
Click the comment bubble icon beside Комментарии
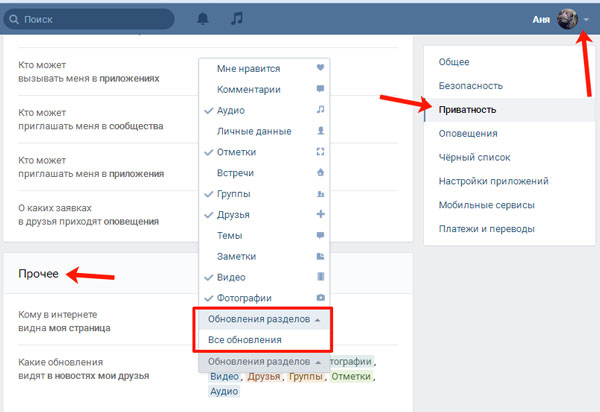(x=320, y=90)
